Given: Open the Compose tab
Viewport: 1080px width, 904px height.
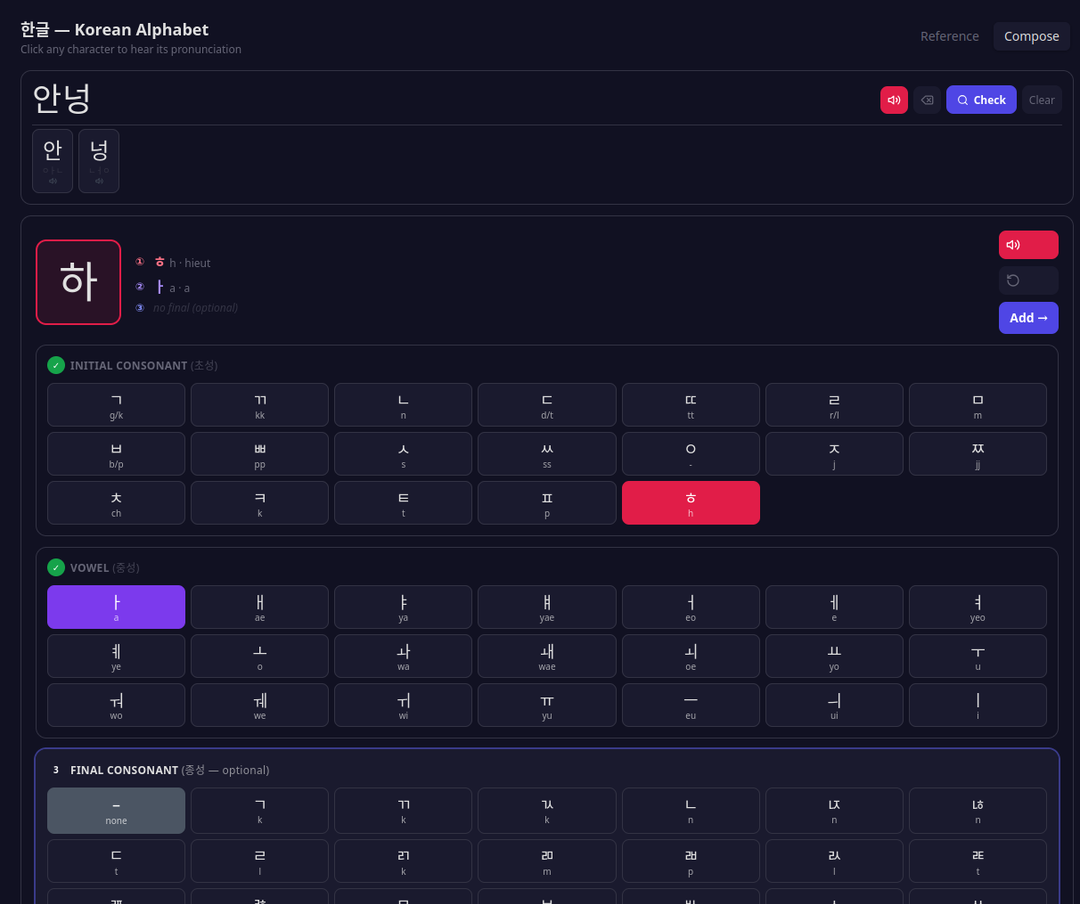Looking at the screenshot, I should [x=1031, y=36].
